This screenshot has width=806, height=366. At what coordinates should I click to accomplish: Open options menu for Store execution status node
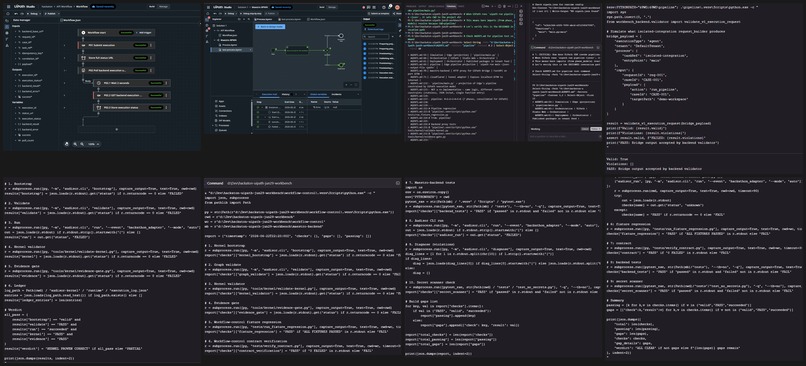coord(167,107)
